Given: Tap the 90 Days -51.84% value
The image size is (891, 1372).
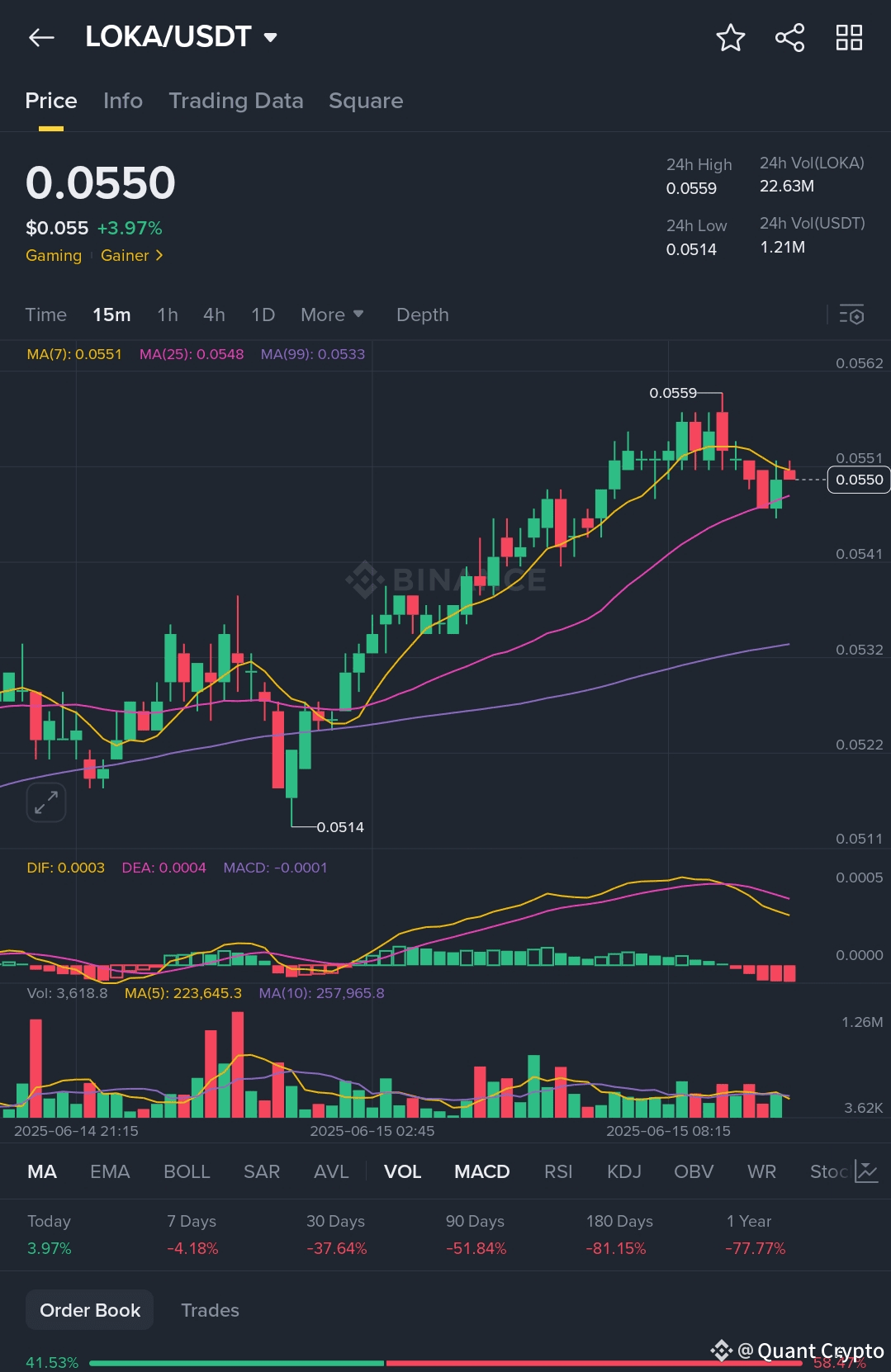Looking at the screenshot, I should [x=476, y=1248].
